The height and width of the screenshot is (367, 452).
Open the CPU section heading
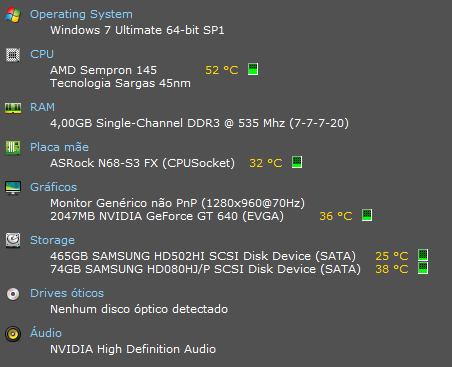coord(42,54)
